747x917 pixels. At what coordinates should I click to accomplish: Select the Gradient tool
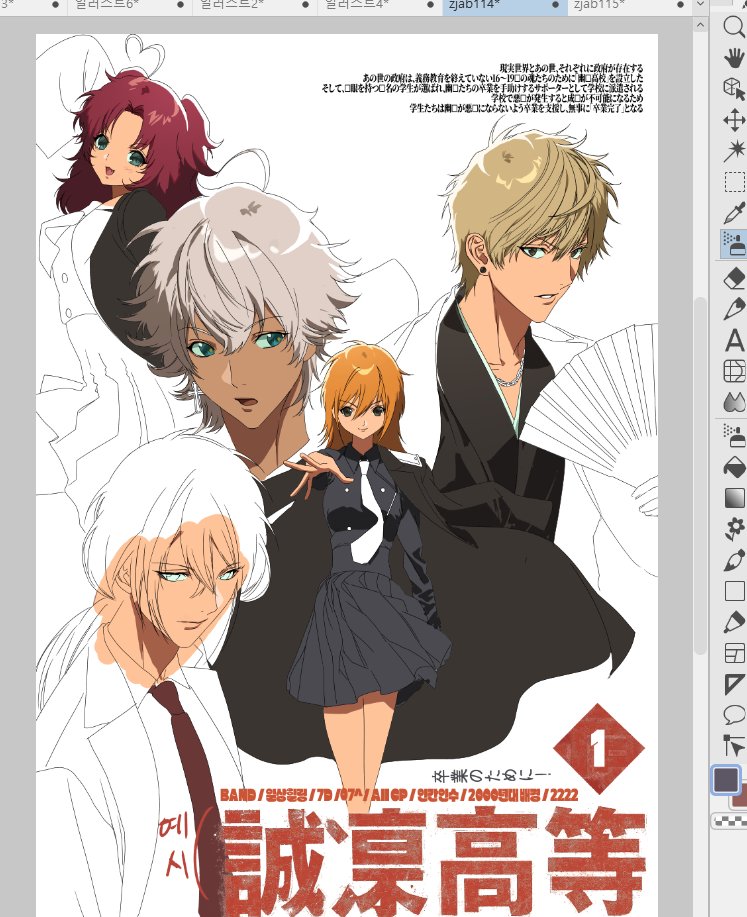[x=734, y=498]
